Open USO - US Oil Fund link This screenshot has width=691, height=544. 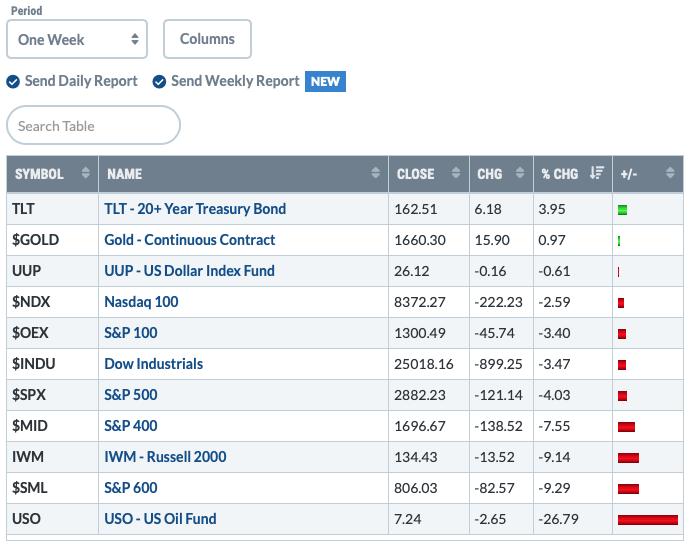pyautogui.click(x=160, y=519)
